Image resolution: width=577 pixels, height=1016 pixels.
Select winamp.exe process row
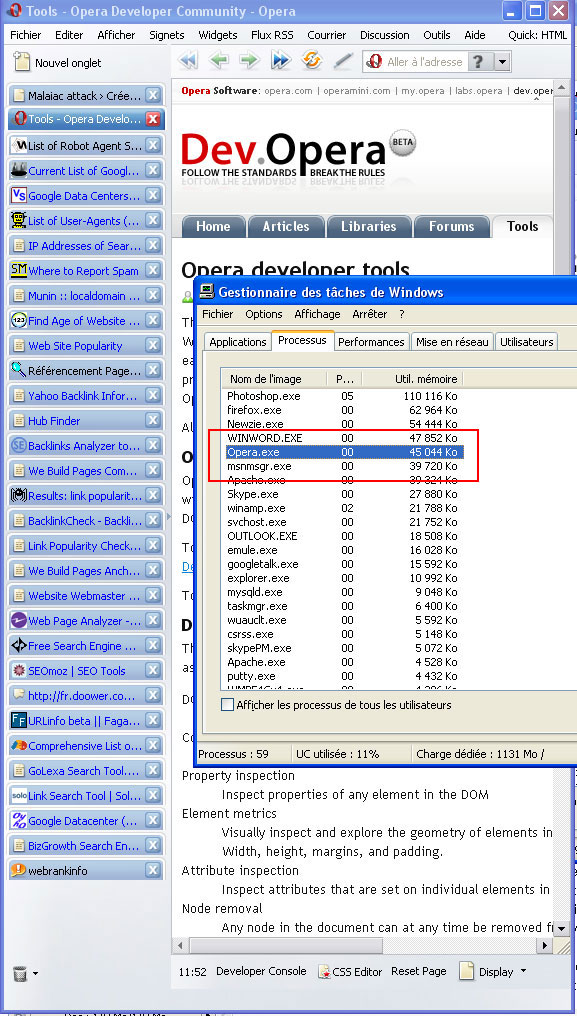pos(344,508)
